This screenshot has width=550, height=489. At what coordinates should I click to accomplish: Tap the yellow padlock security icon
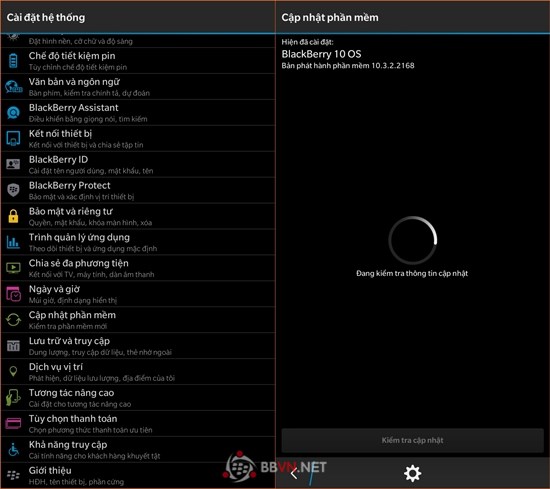point(13,216)
